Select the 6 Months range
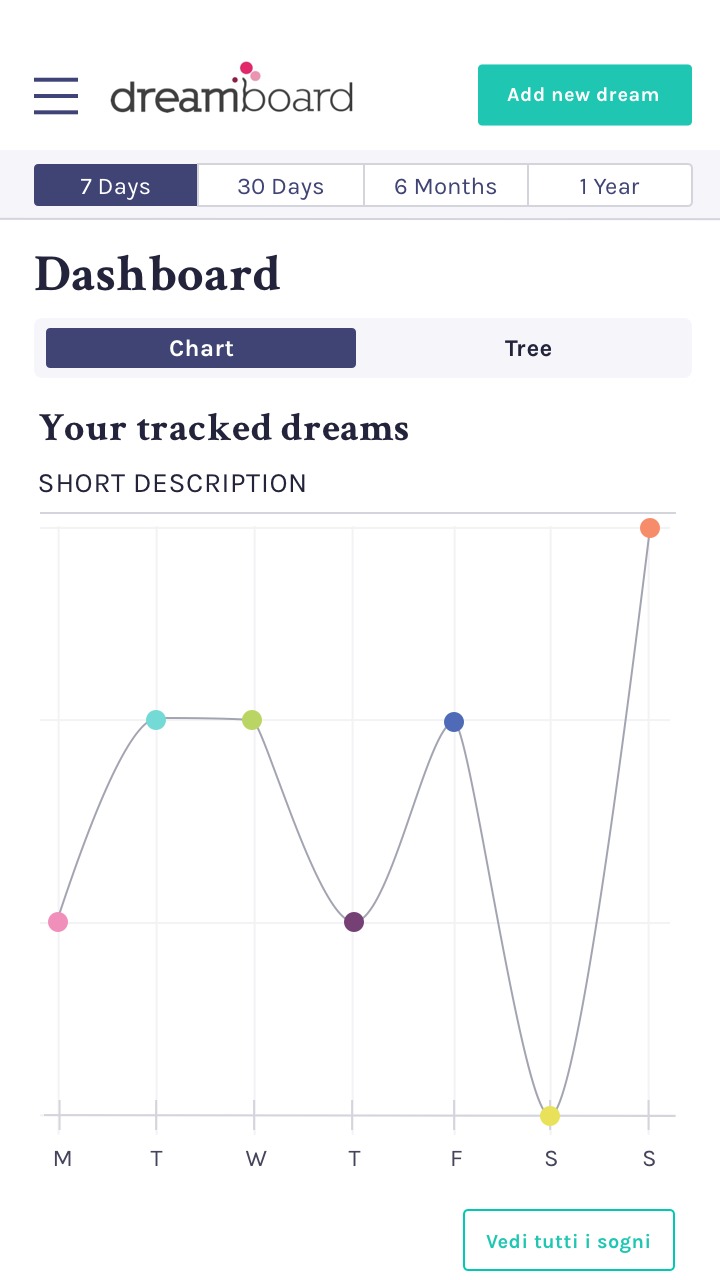The height and width of the screenshot is (1280, 720). (x=446, y=186)
